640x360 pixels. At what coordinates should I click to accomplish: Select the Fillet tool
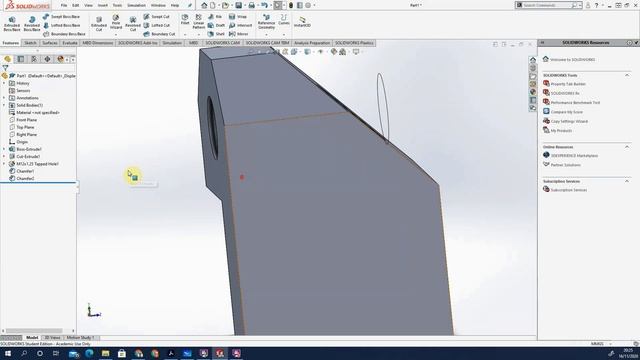click(x=185, y=20)
